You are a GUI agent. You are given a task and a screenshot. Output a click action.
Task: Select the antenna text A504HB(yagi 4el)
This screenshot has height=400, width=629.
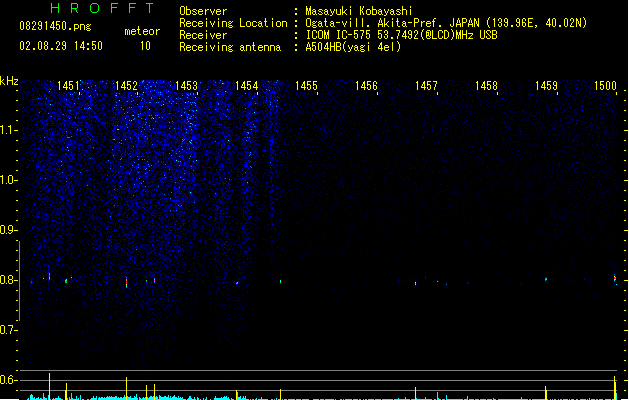click(x=353, y=47)
